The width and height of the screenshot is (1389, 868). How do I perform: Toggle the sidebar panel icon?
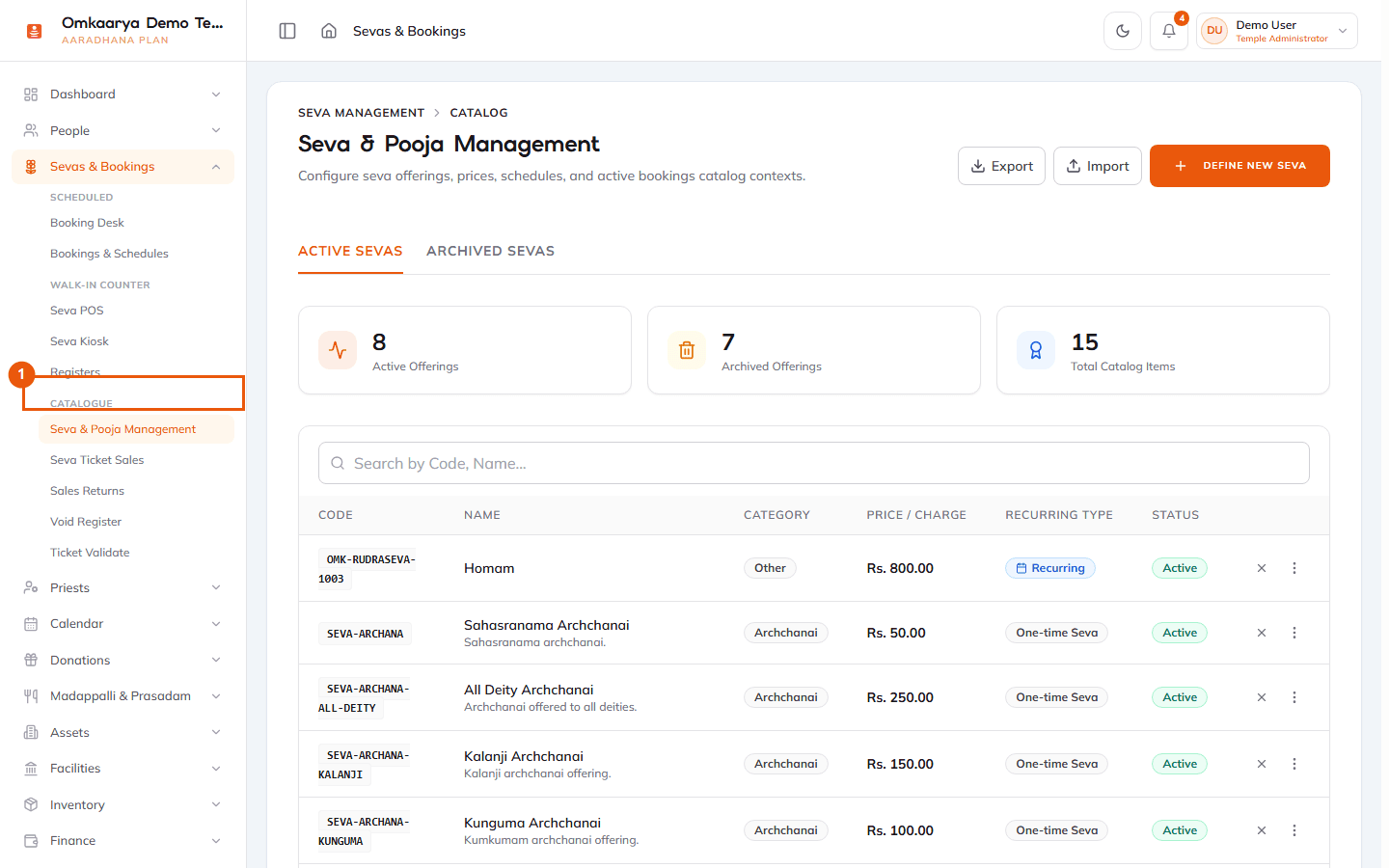[287, 31]
